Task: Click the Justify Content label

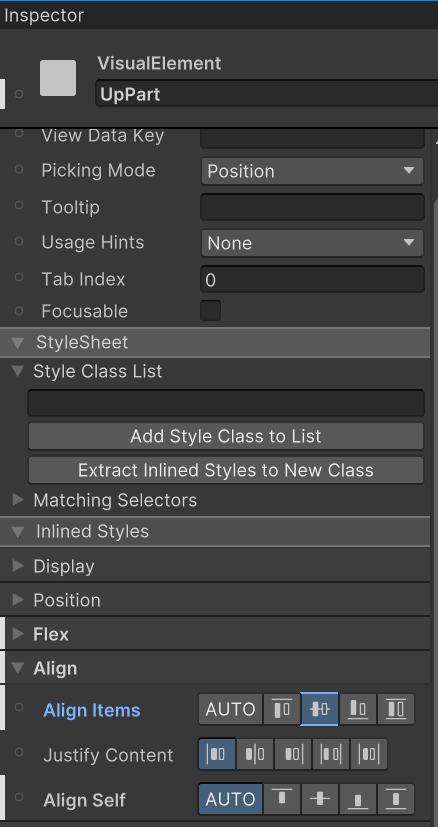Action: [x=108, y=755]
